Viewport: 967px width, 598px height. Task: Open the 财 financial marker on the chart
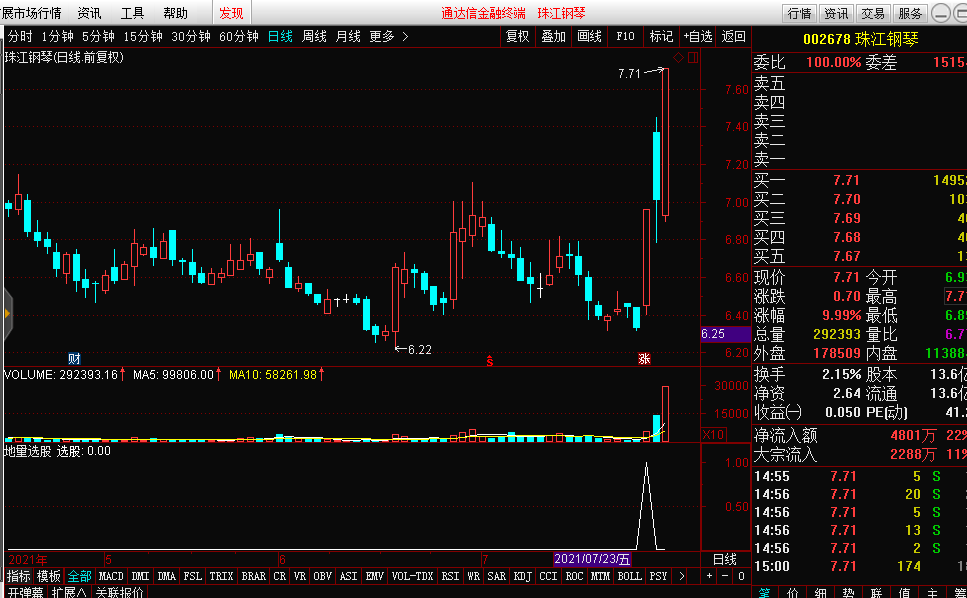74,358
